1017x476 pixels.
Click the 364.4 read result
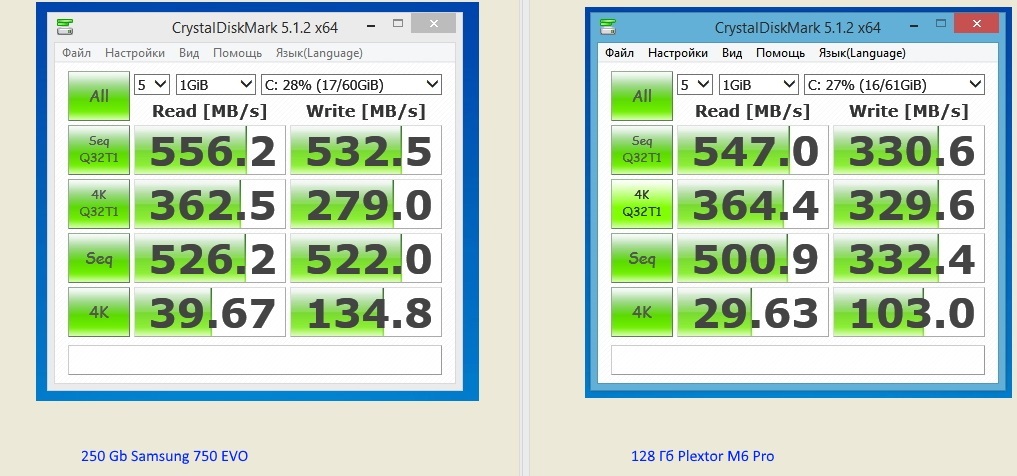[753, 204]
